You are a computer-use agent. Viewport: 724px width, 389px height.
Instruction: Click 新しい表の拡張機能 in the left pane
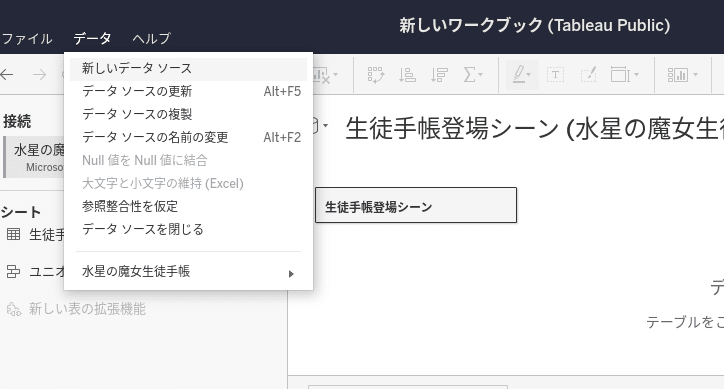[87, 309]
